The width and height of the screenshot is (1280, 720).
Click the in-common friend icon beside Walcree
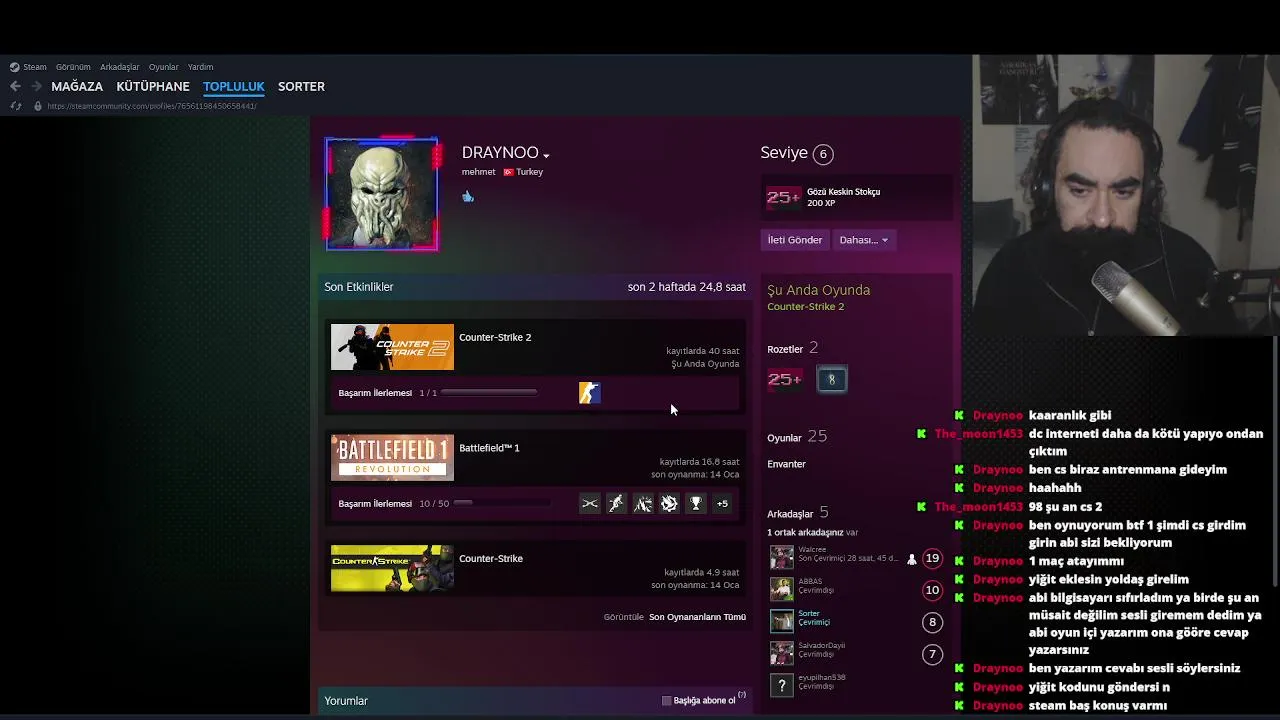pos(911,560)
